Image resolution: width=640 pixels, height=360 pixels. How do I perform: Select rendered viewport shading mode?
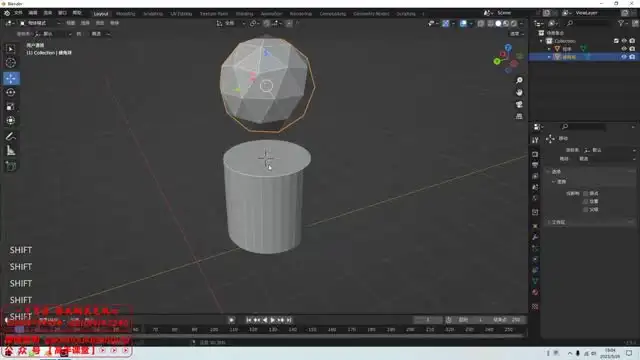pos(514,23)
